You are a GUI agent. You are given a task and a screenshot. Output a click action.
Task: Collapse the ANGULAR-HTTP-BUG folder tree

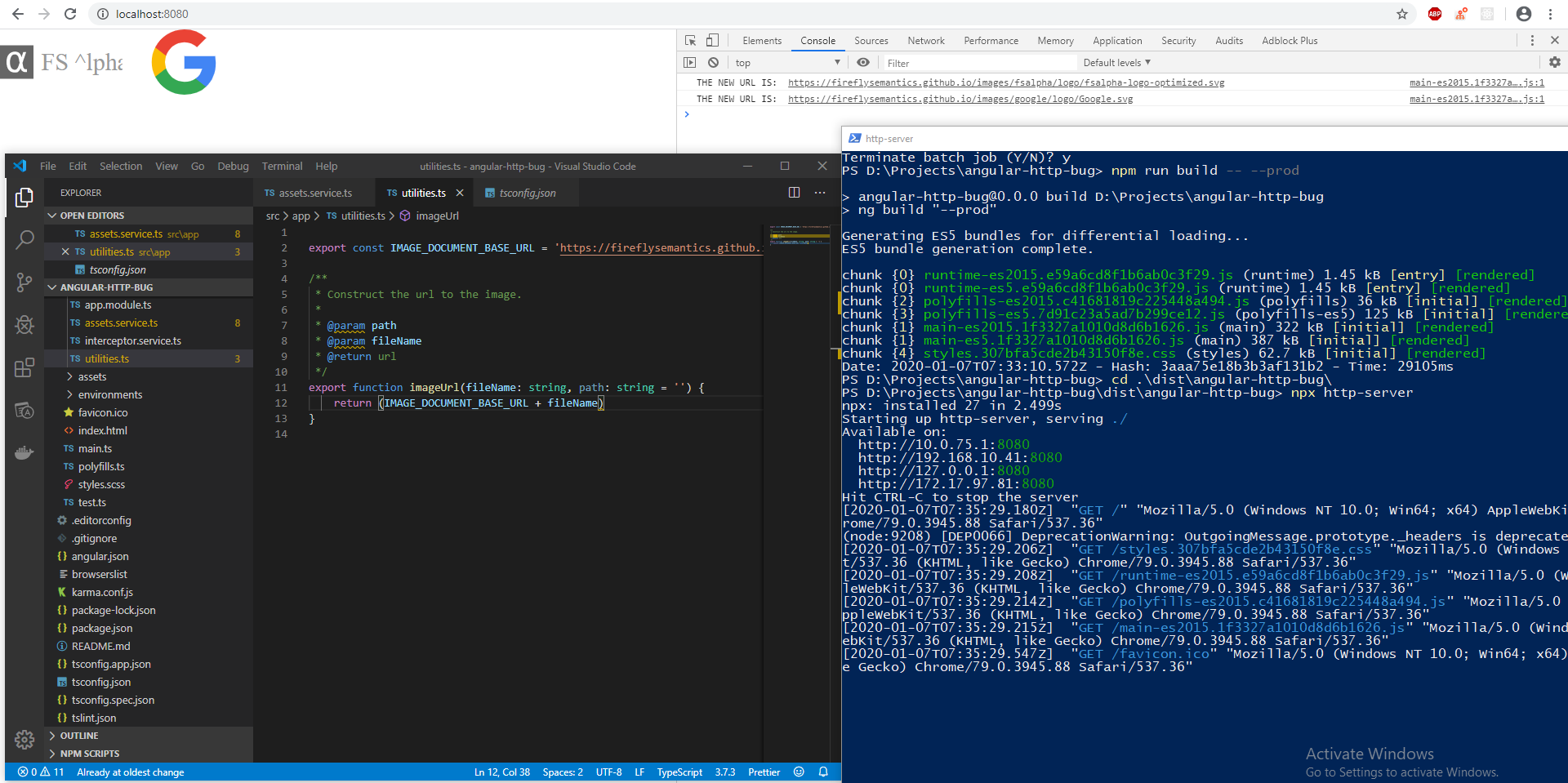click(x=52, y=287)
